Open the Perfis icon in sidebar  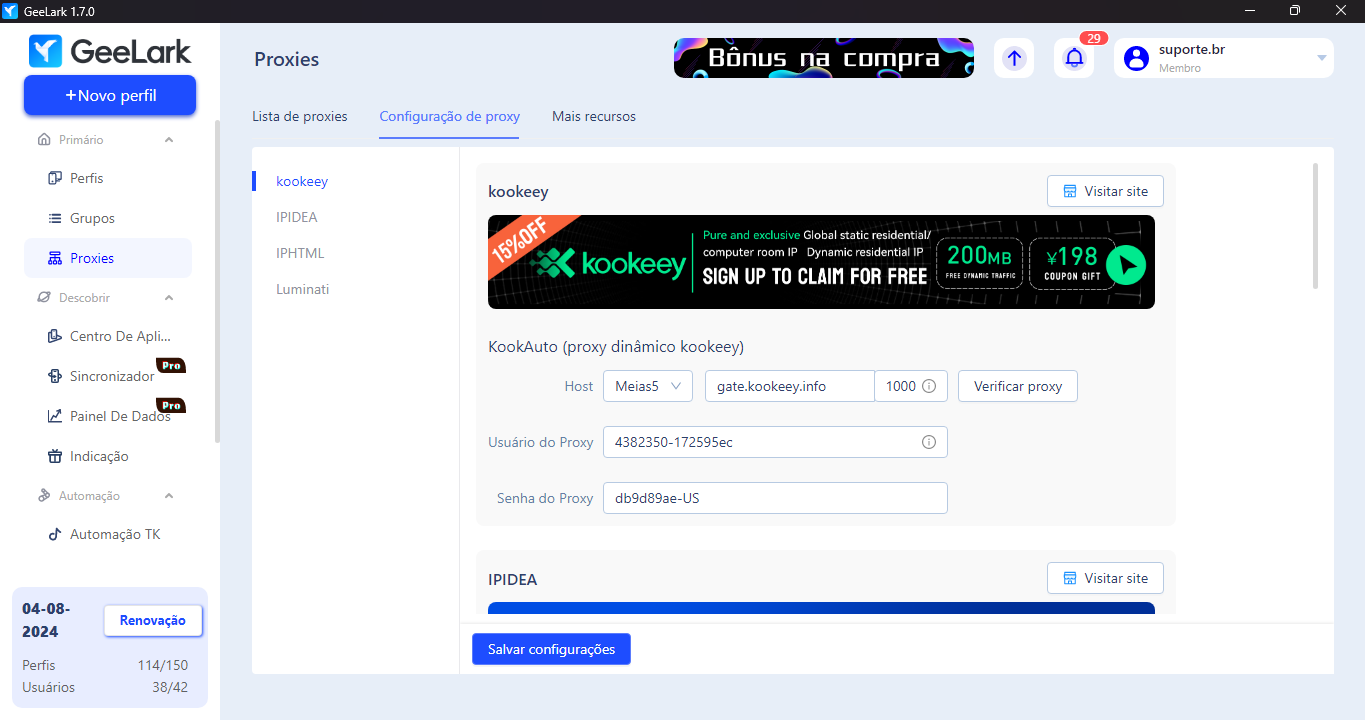55,178
